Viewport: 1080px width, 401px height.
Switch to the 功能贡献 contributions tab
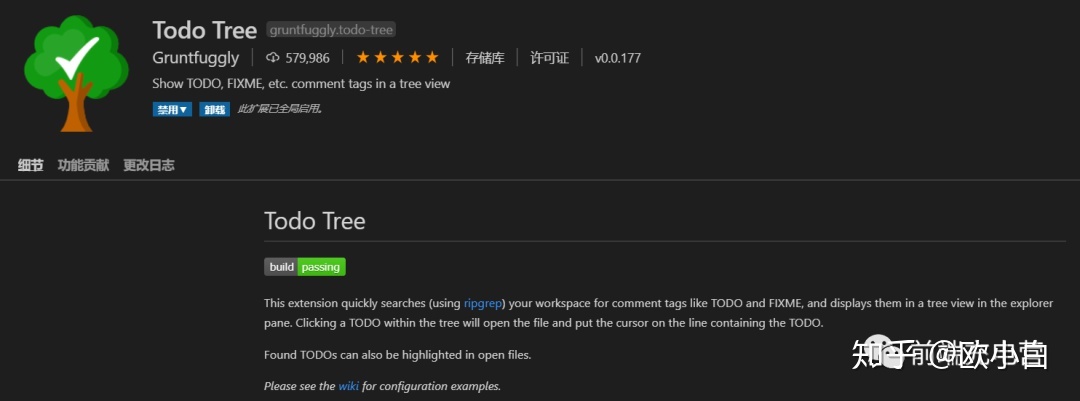click(83, 165)
